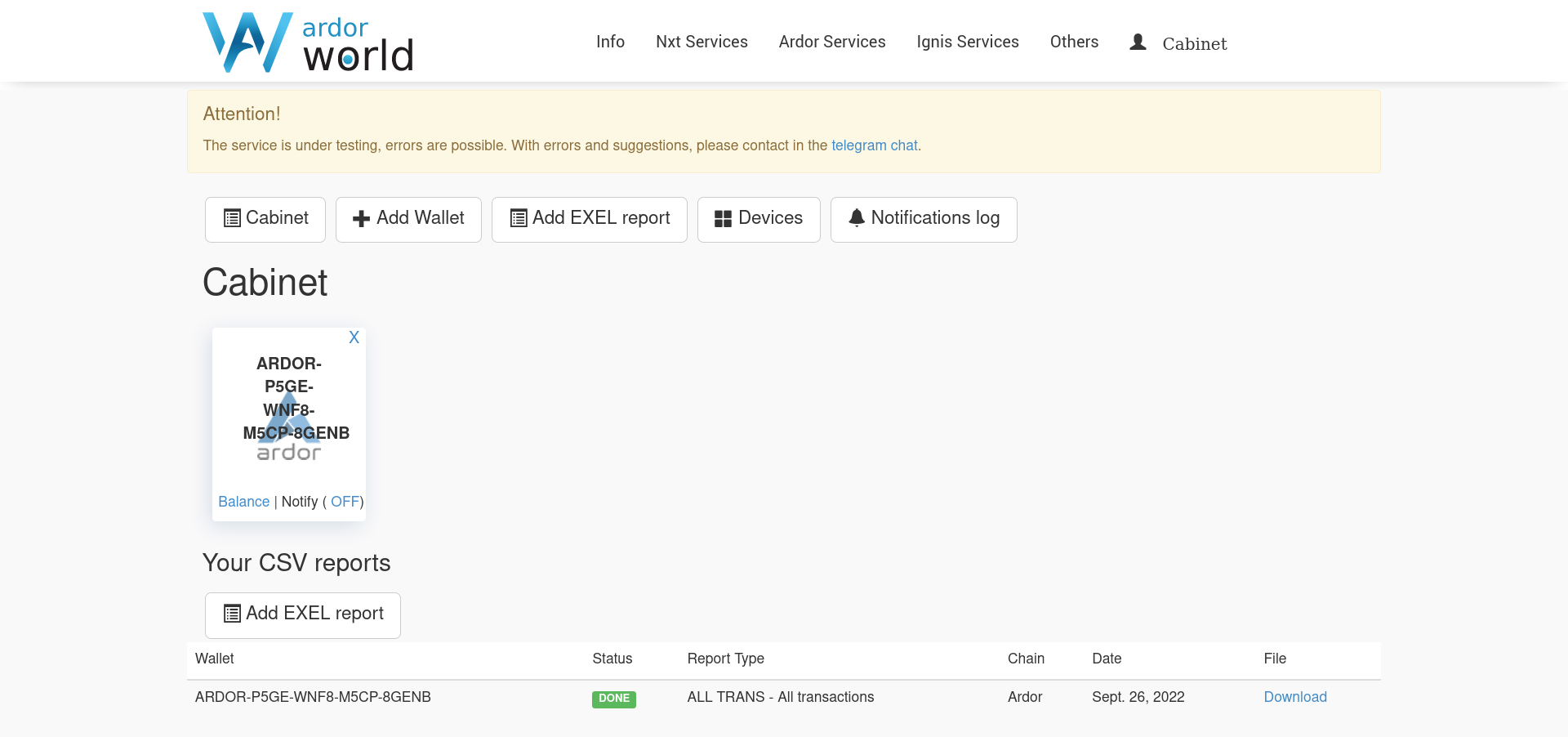1568x737 pixels.
Task: Click the 'Attention!' alert heading
Action: tap(242, 114)
